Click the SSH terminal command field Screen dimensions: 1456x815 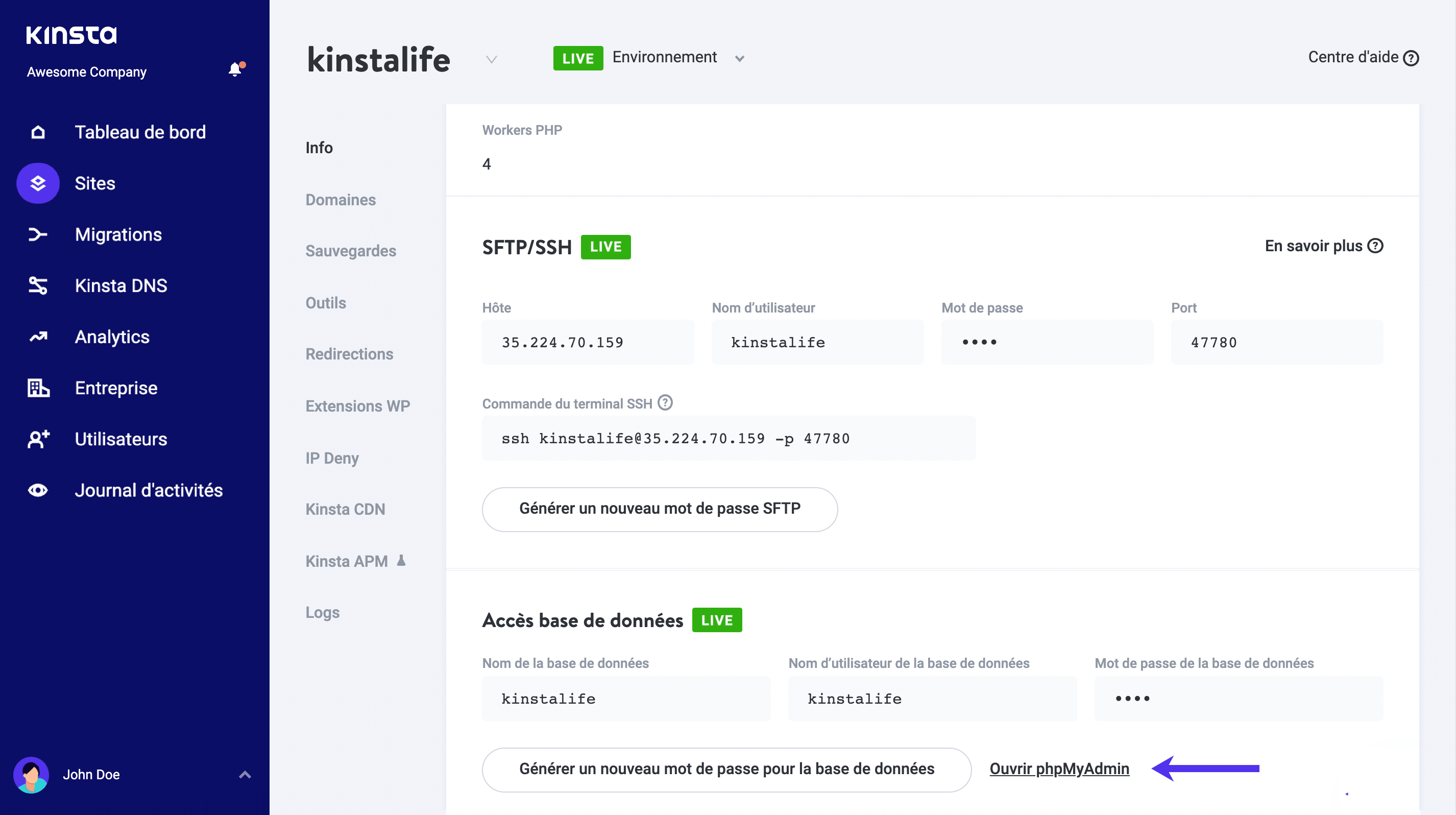729,439
